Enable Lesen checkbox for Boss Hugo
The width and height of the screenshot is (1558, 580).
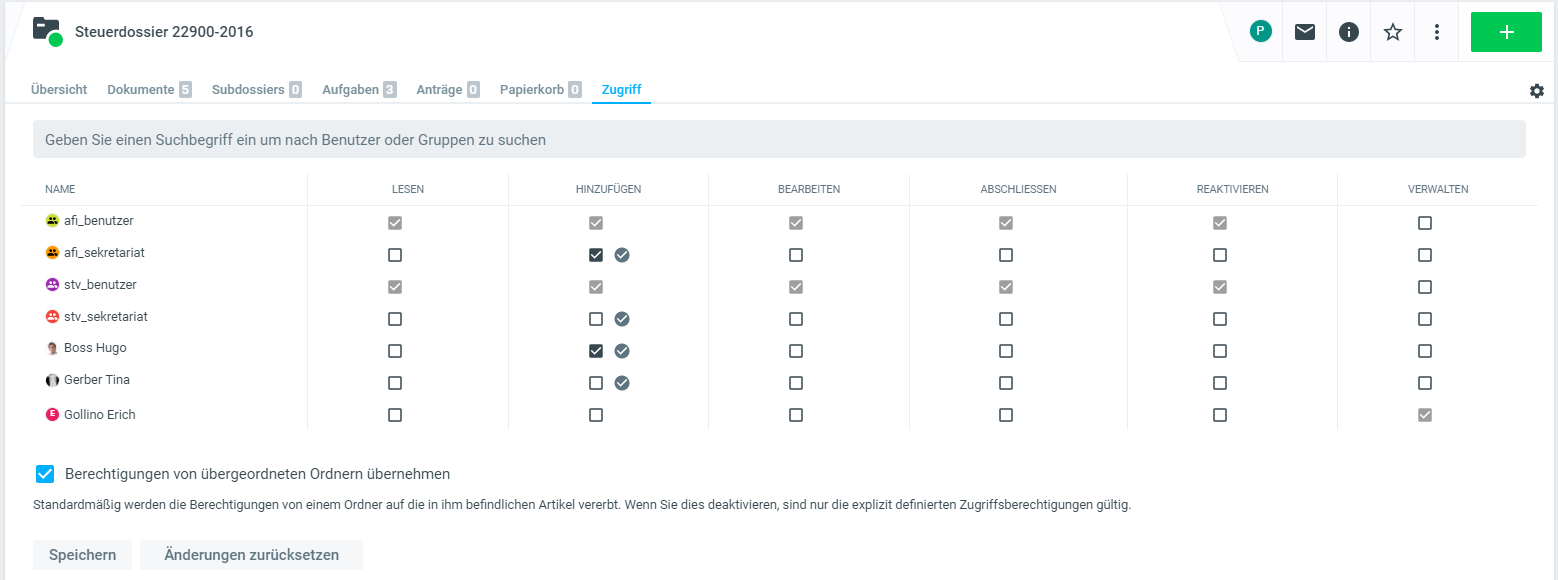click(x=395, y=351)
